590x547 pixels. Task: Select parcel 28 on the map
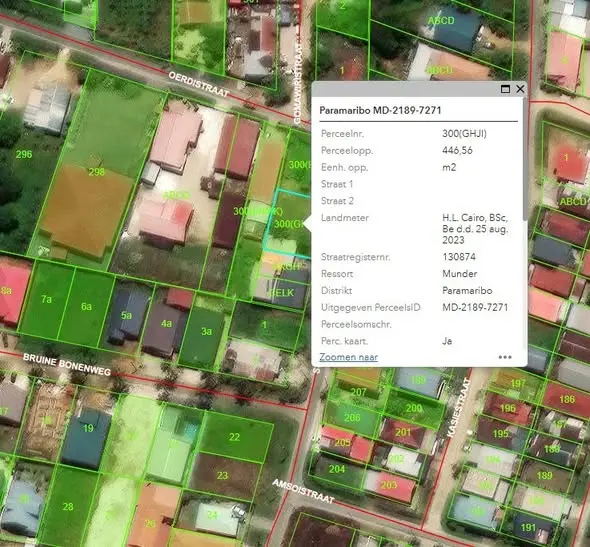click(x=68, y=507)
